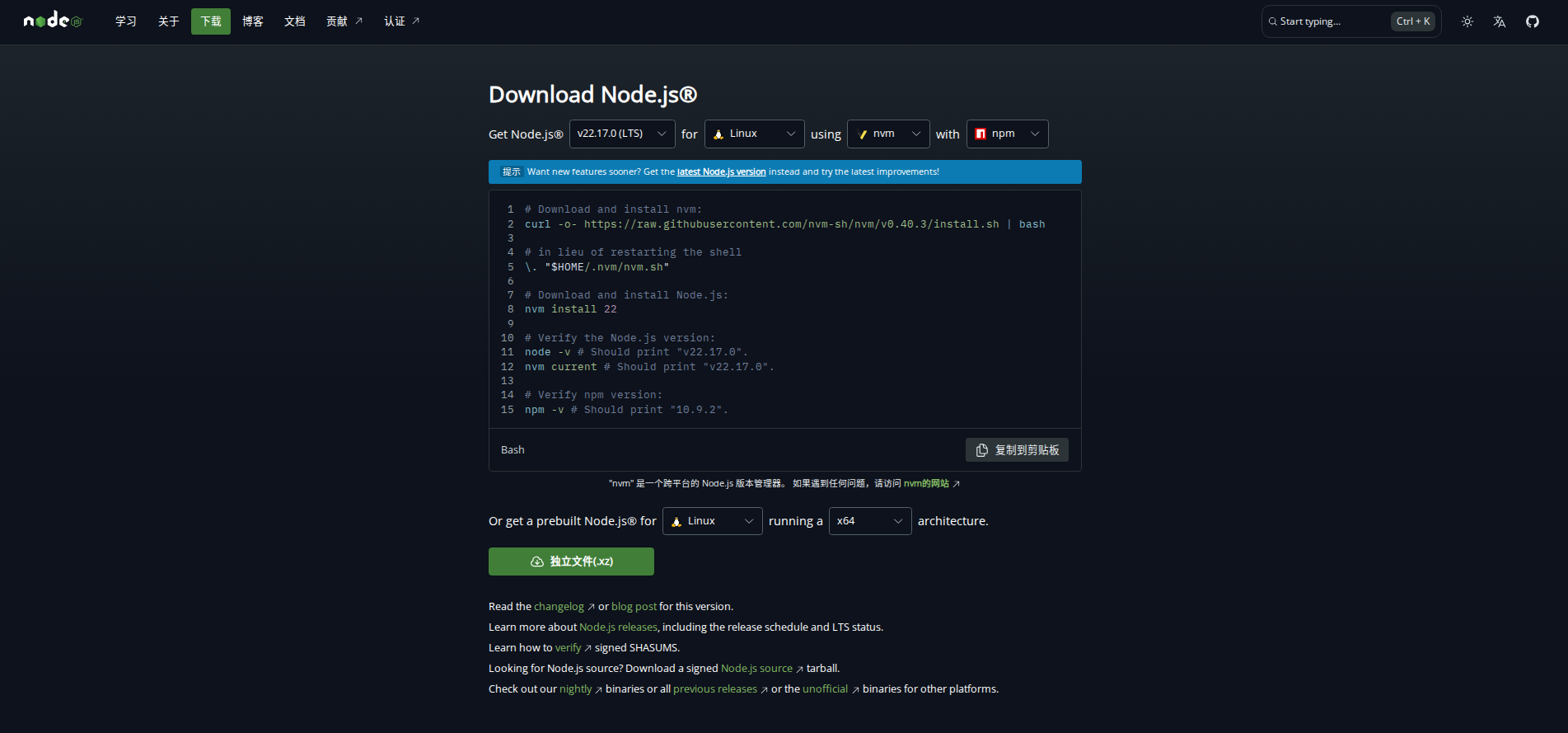Open the Node.js releases link

pos(618,627)
